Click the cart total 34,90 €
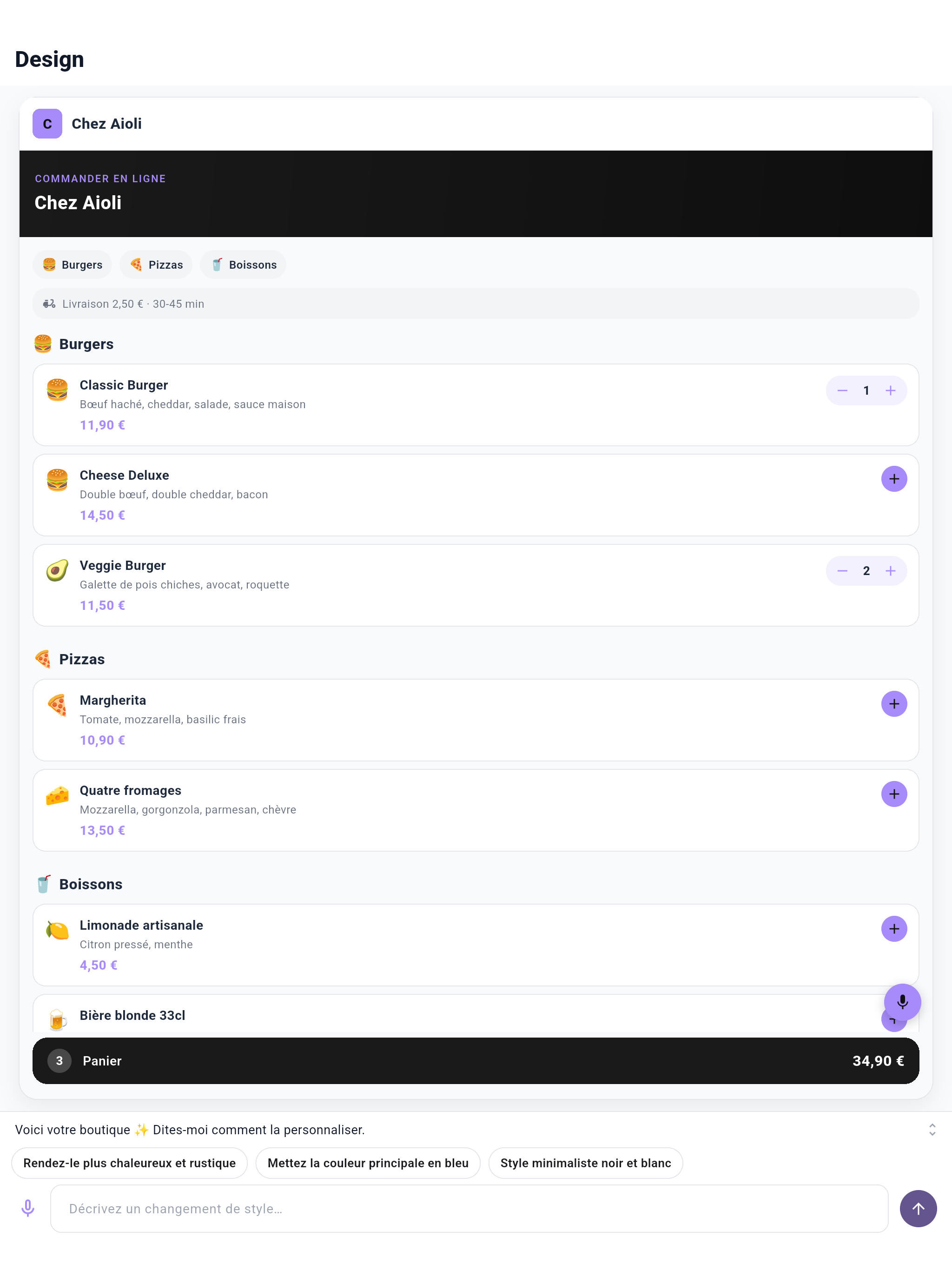The width and height of the screenshot is (952, 1270). [x=878, y=1061]
